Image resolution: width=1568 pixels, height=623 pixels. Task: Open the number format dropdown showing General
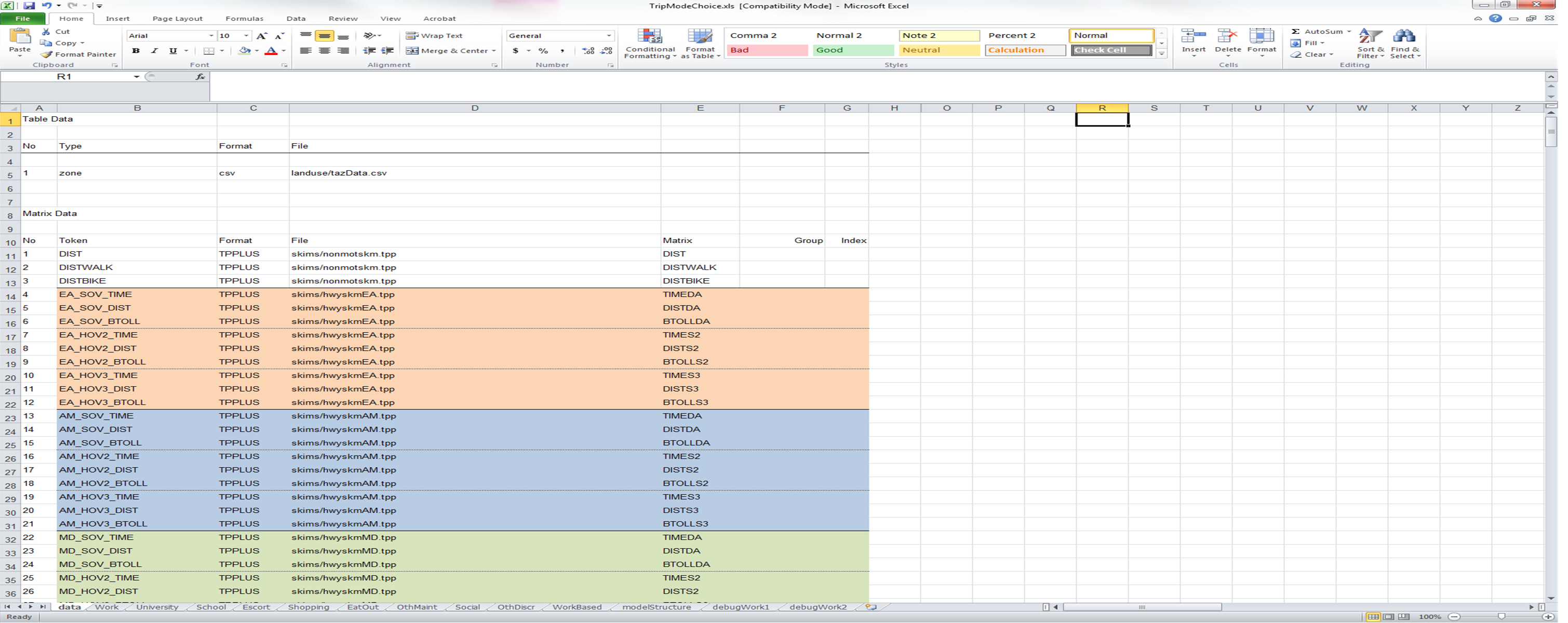[608, 35]
